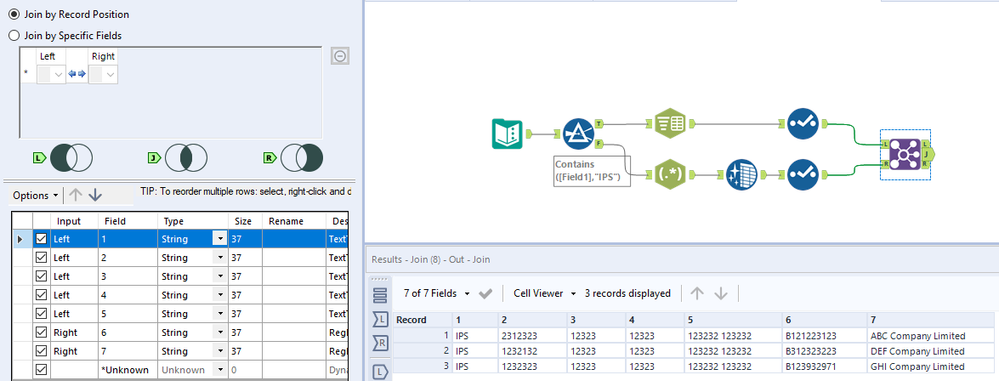The image size is (999, 381).
Task: Open Type dropdown for field 7
Action: point(220,351)
